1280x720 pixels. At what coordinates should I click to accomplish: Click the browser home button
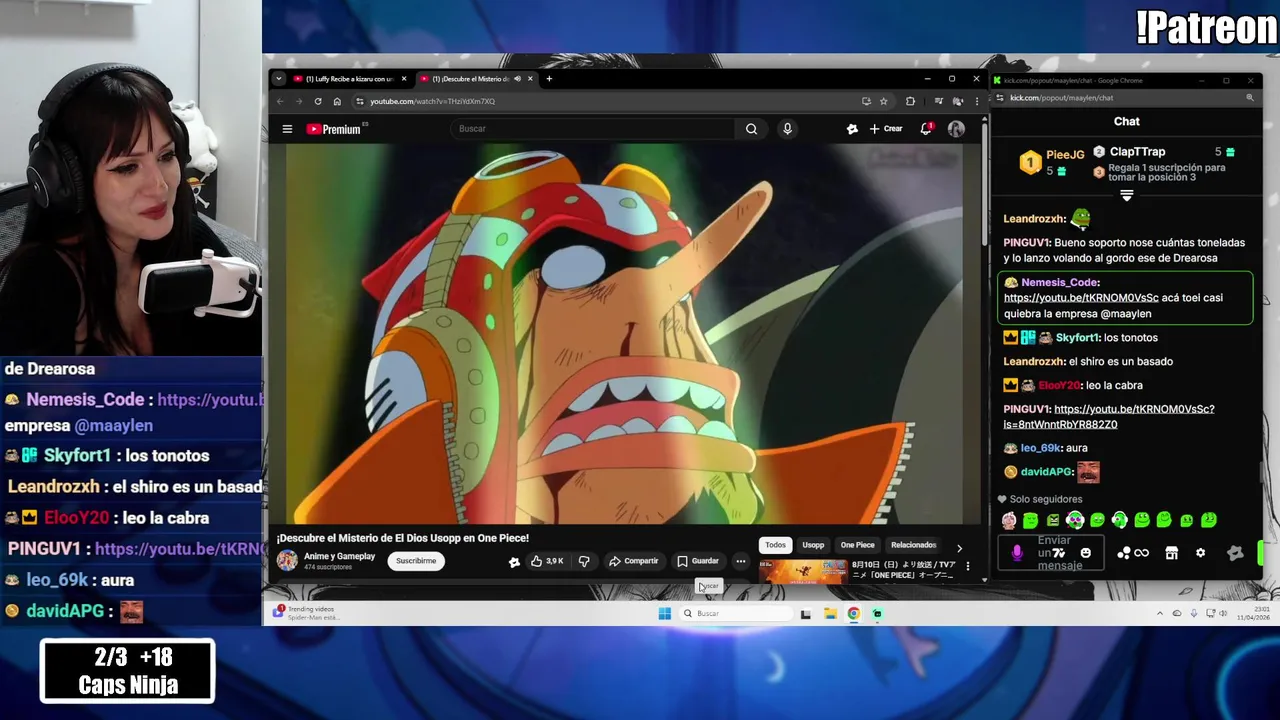coord(337,101)
